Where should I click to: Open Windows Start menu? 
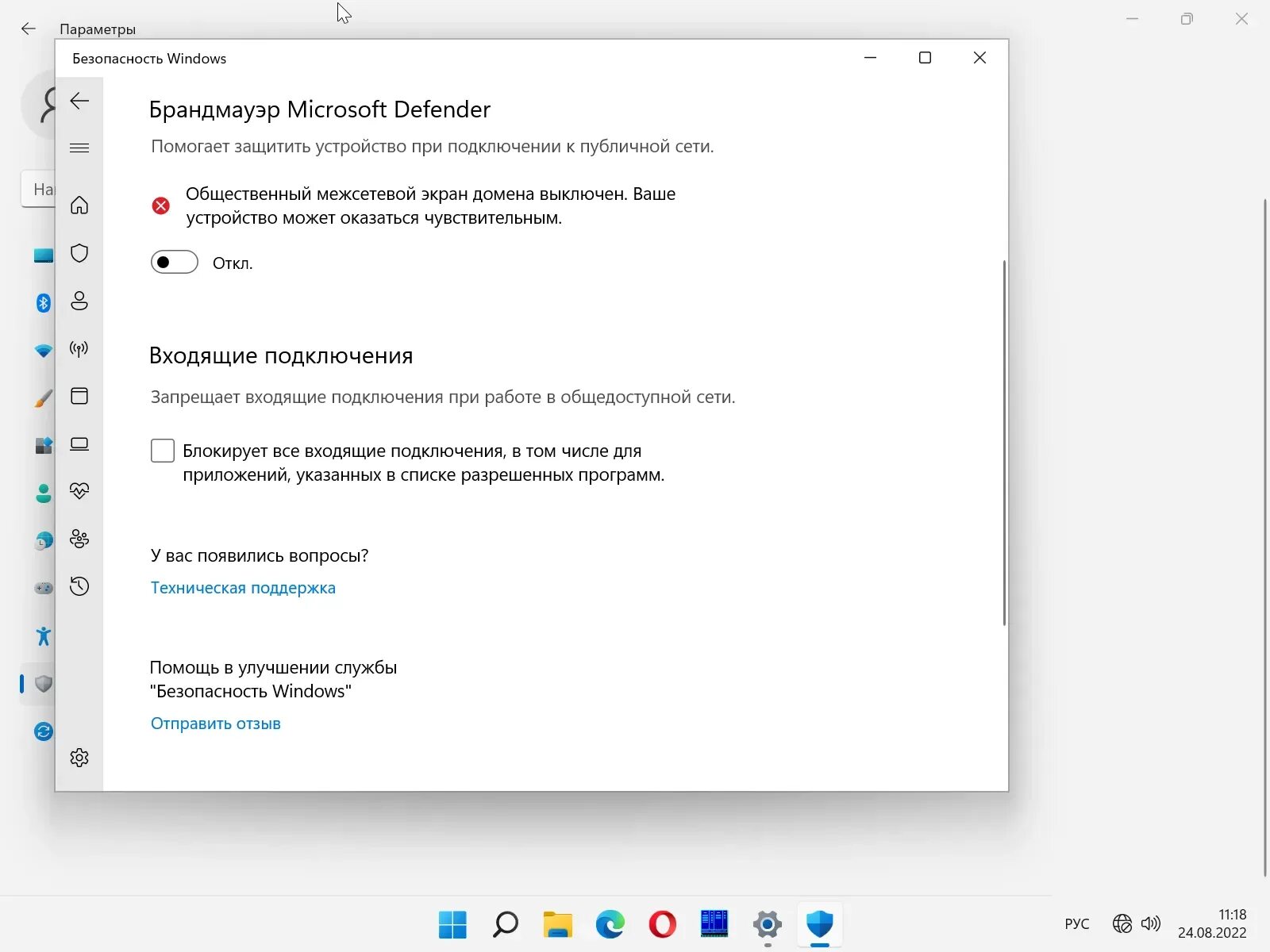click(452, 924)
